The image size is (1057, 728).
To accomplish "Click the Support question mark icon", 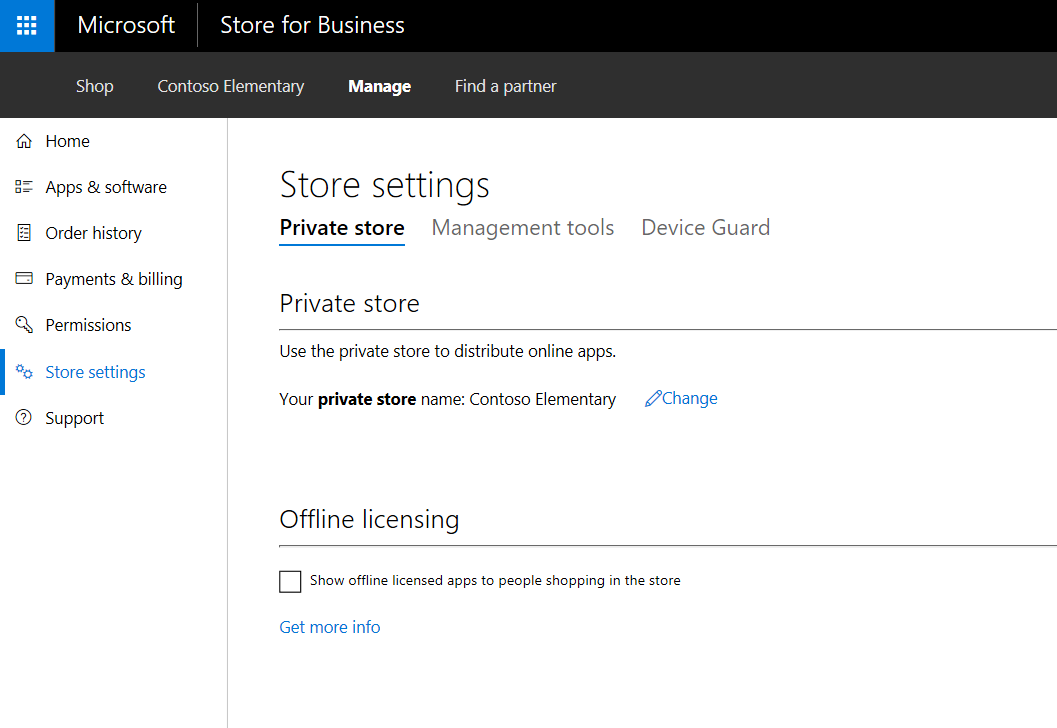I will [x=24, y=417].
